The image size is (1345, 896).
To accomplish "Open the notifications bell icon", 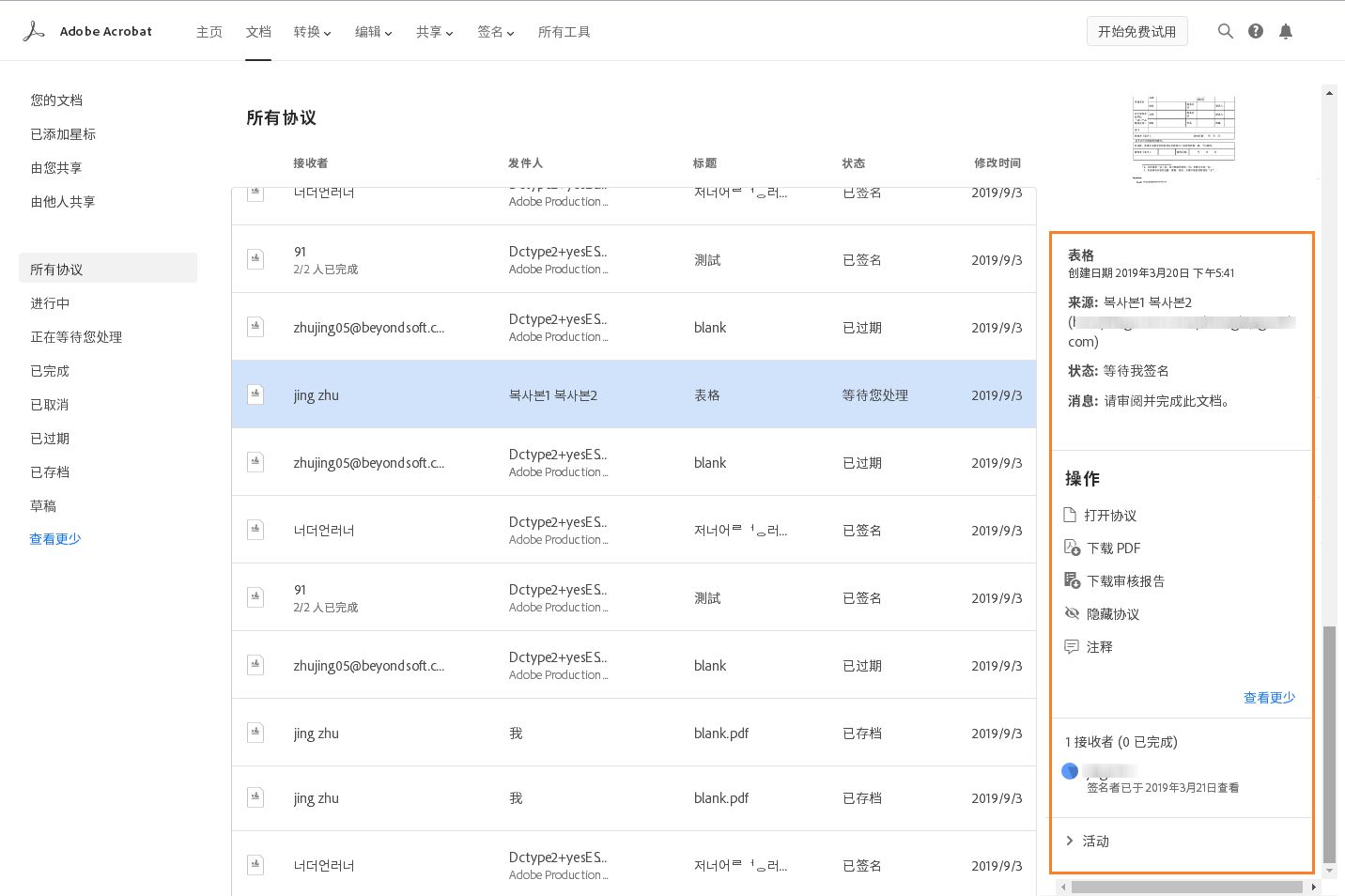I will 1286,31.
